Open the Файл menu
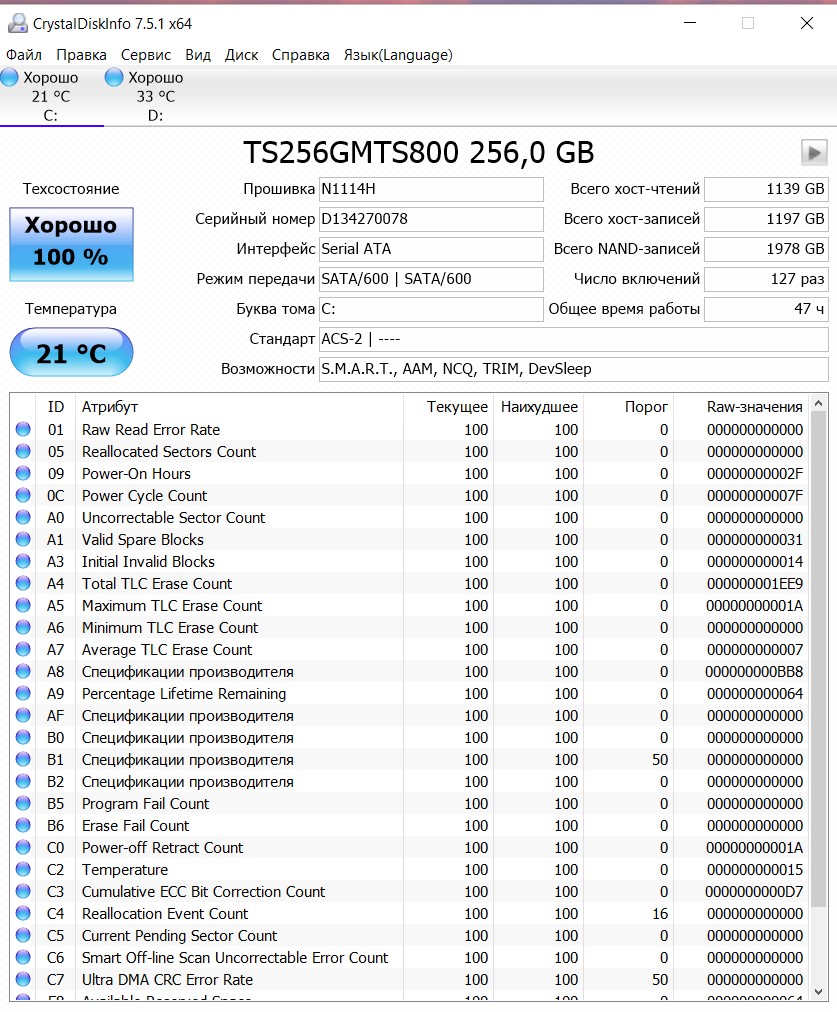This screenshot has width=837, height=1012. 24,55
